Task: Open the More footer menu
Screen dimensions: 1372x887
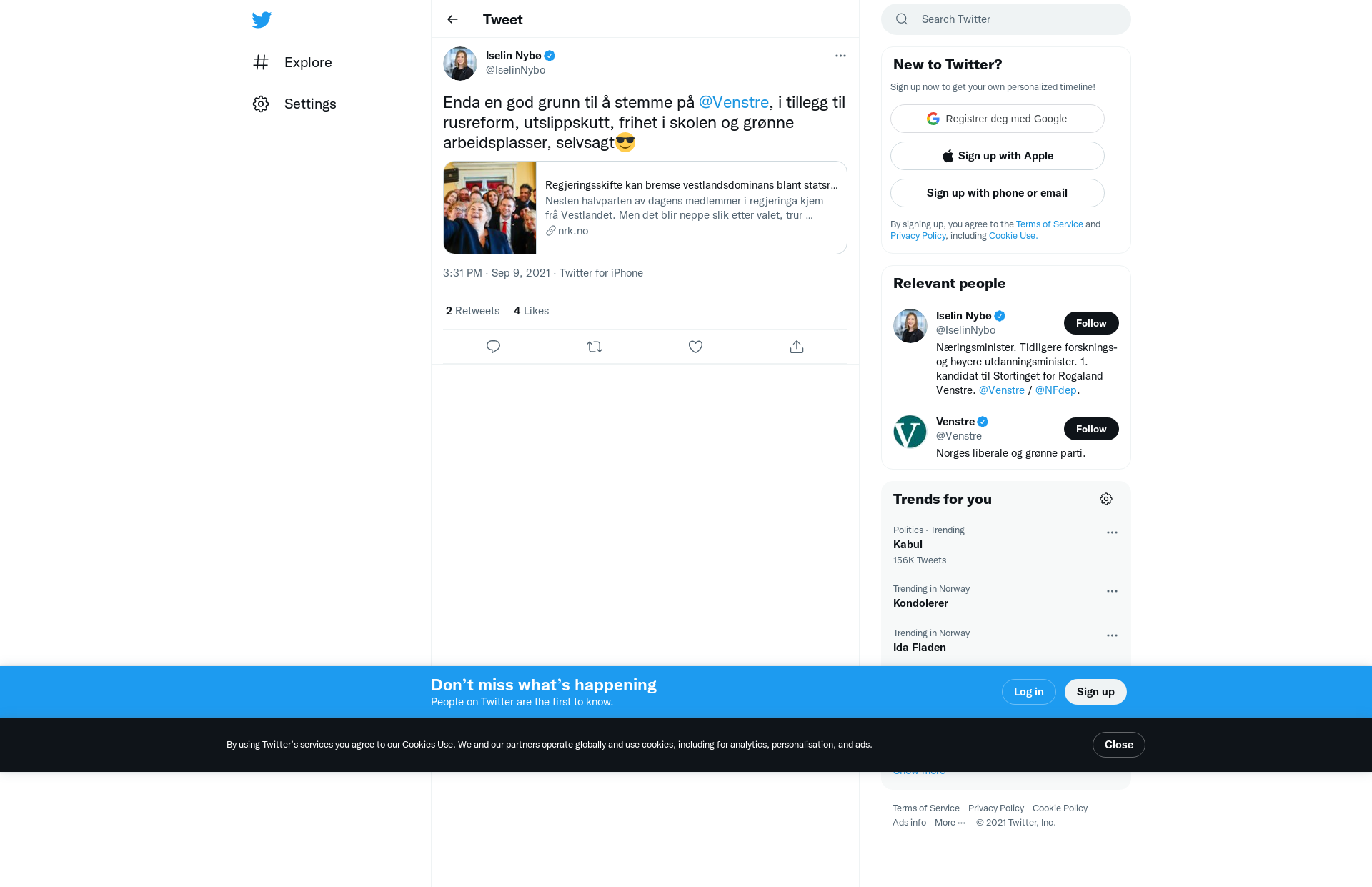Action: point(950,823)
